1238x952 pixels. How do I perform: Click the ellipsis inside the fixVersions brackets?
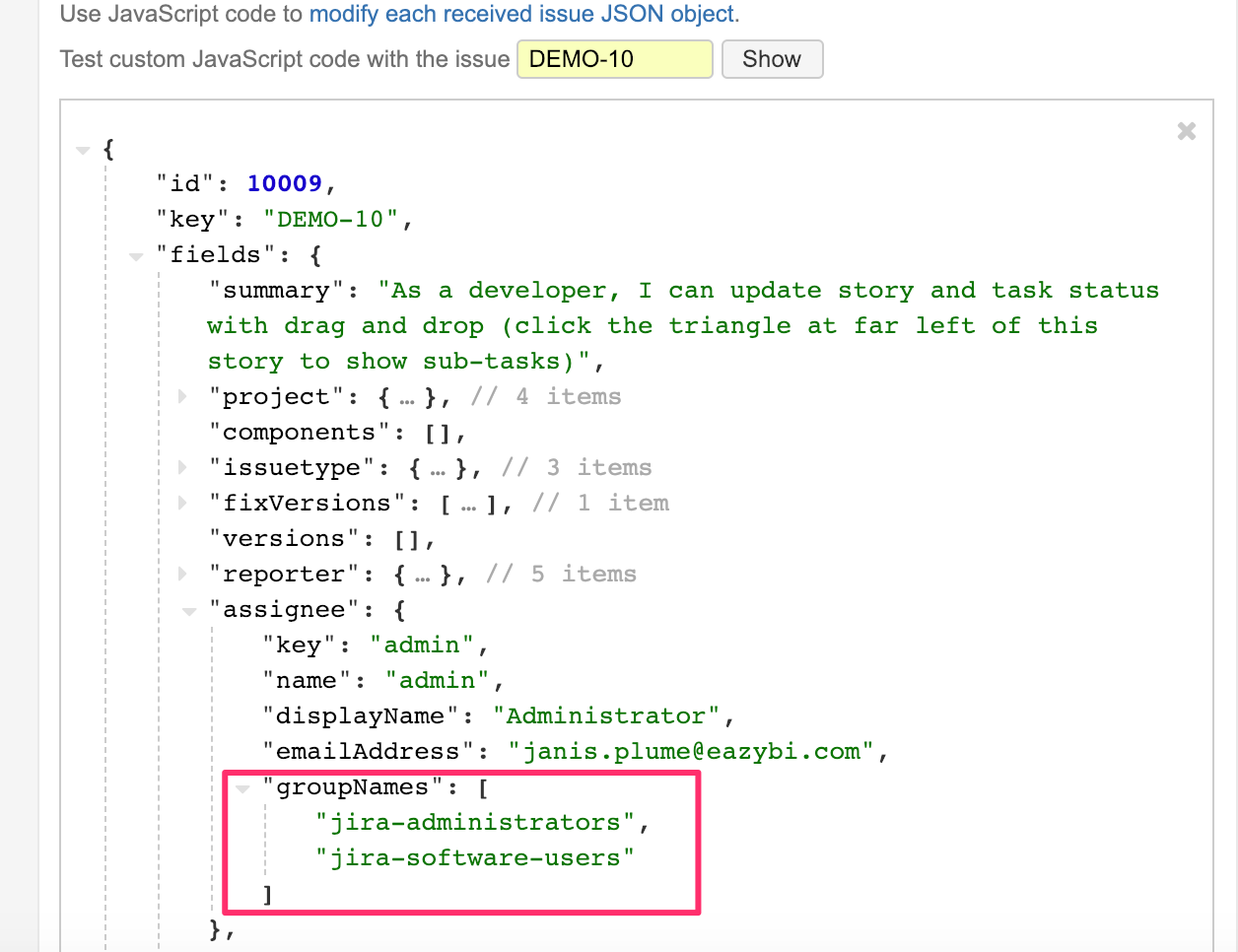[x=468, y=505]
